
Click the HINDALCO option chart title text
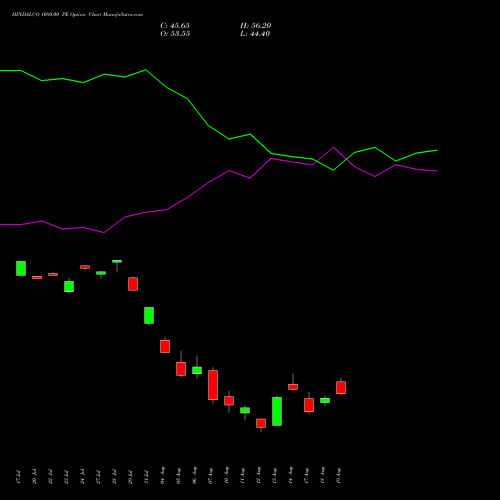pos(77,15)
